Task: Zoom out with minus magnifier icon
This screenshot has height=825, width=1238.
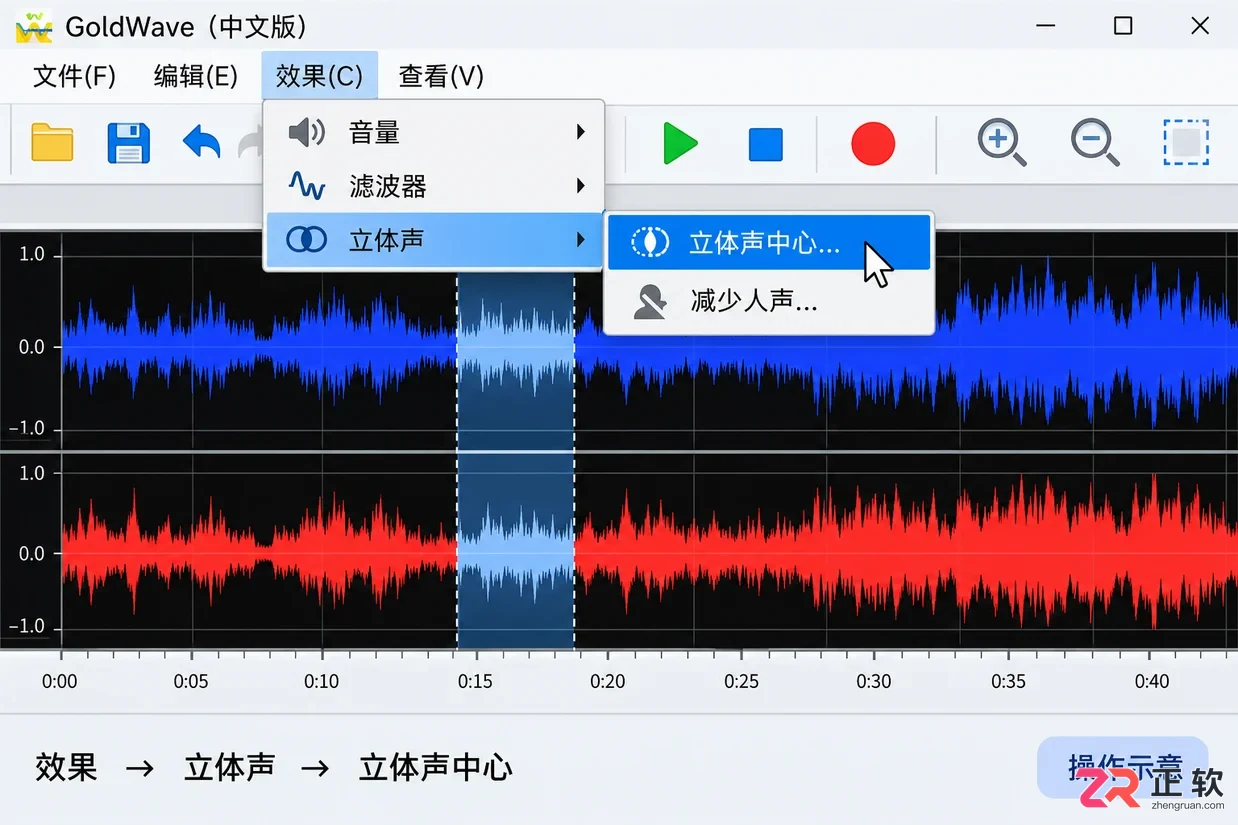Action: 1095,143
